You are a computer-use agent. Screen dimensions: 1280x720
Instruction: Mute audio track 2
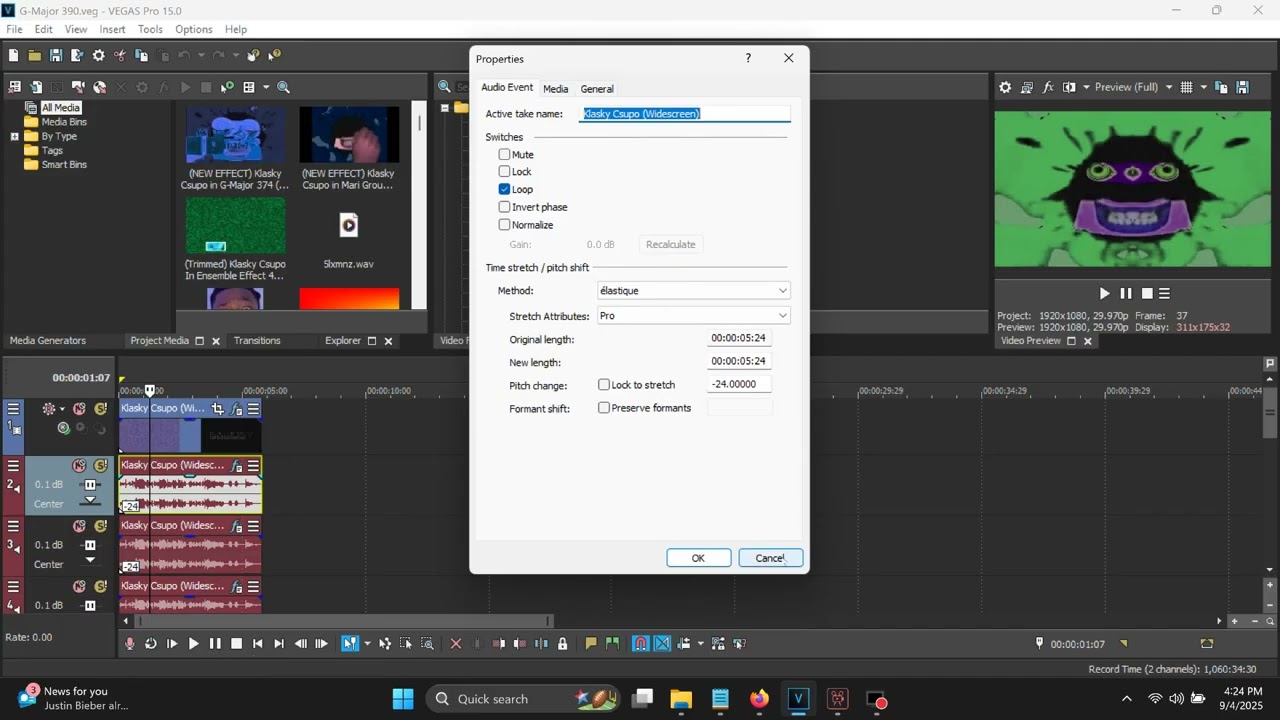pyautogui.click(x=79, y=466)
